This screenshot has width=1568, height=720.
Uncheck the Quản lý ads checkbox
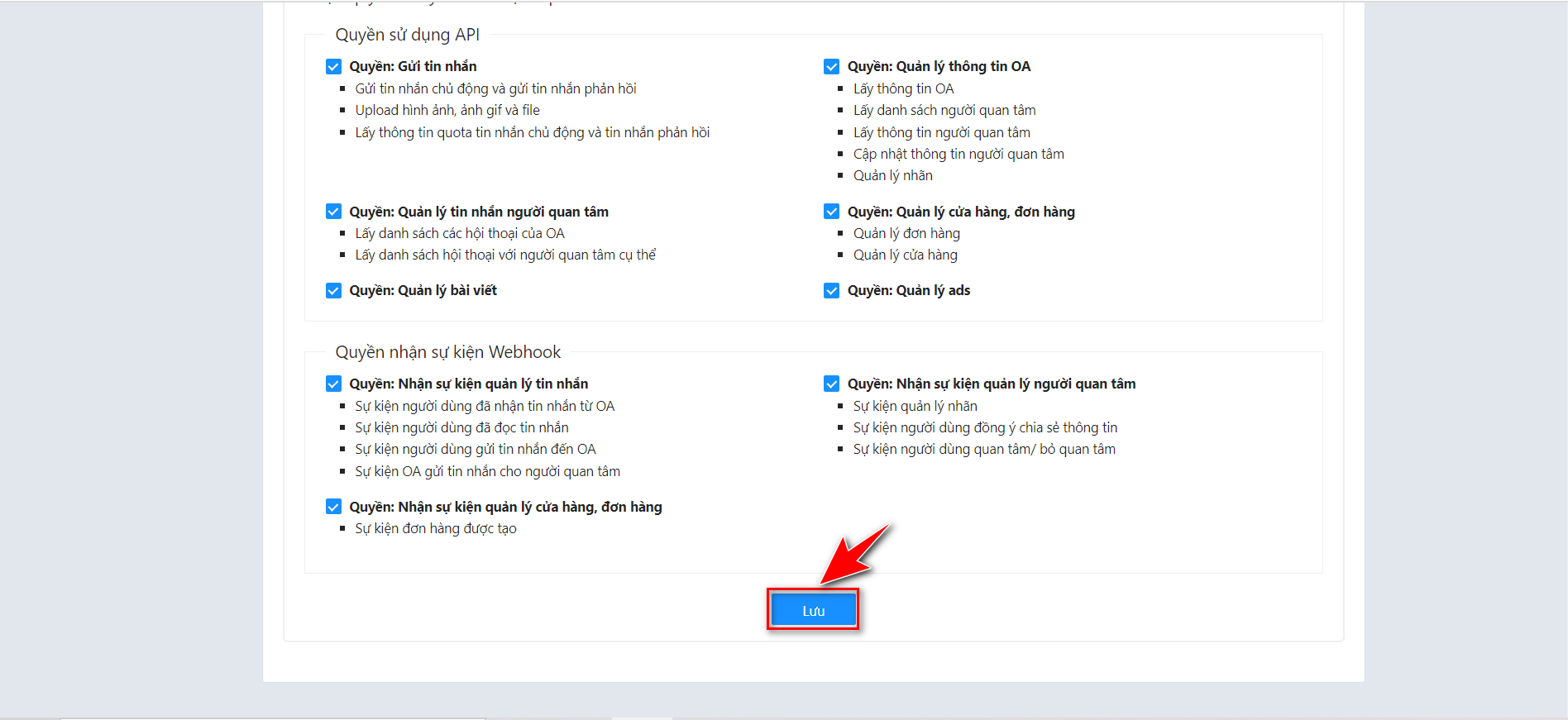coord(831,291)
